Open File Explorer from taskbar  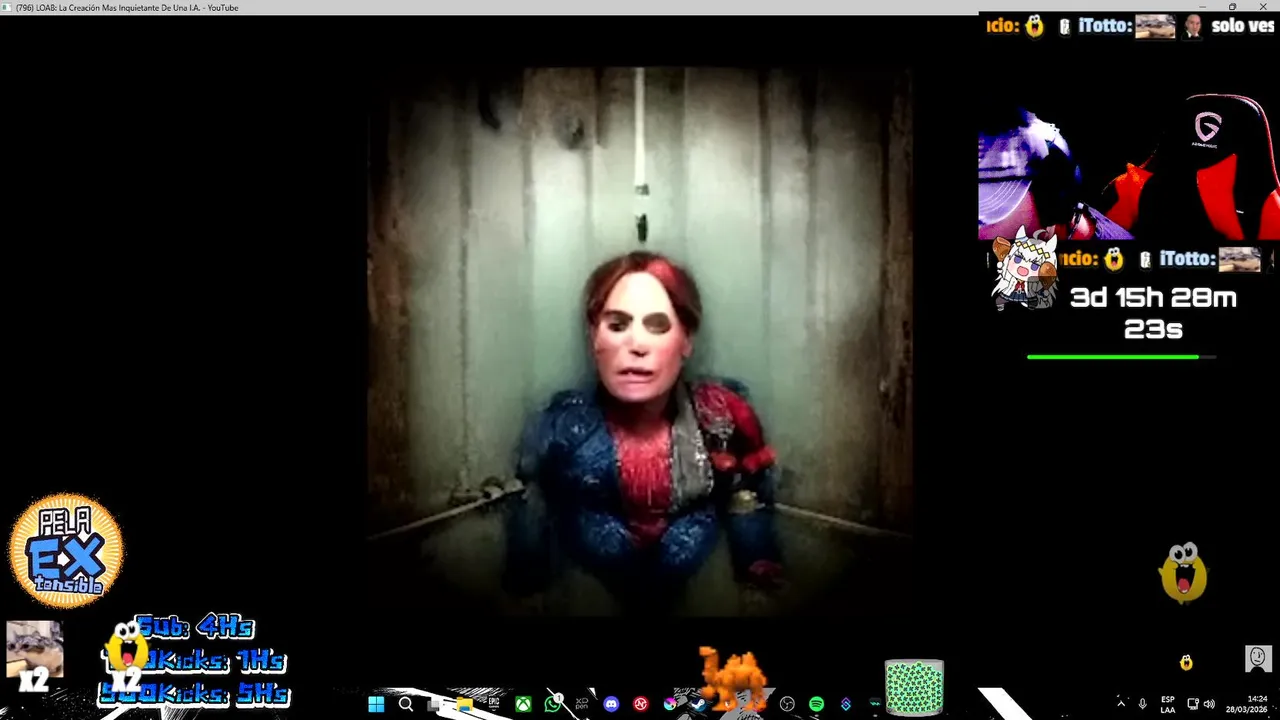[x=464, y=704]
